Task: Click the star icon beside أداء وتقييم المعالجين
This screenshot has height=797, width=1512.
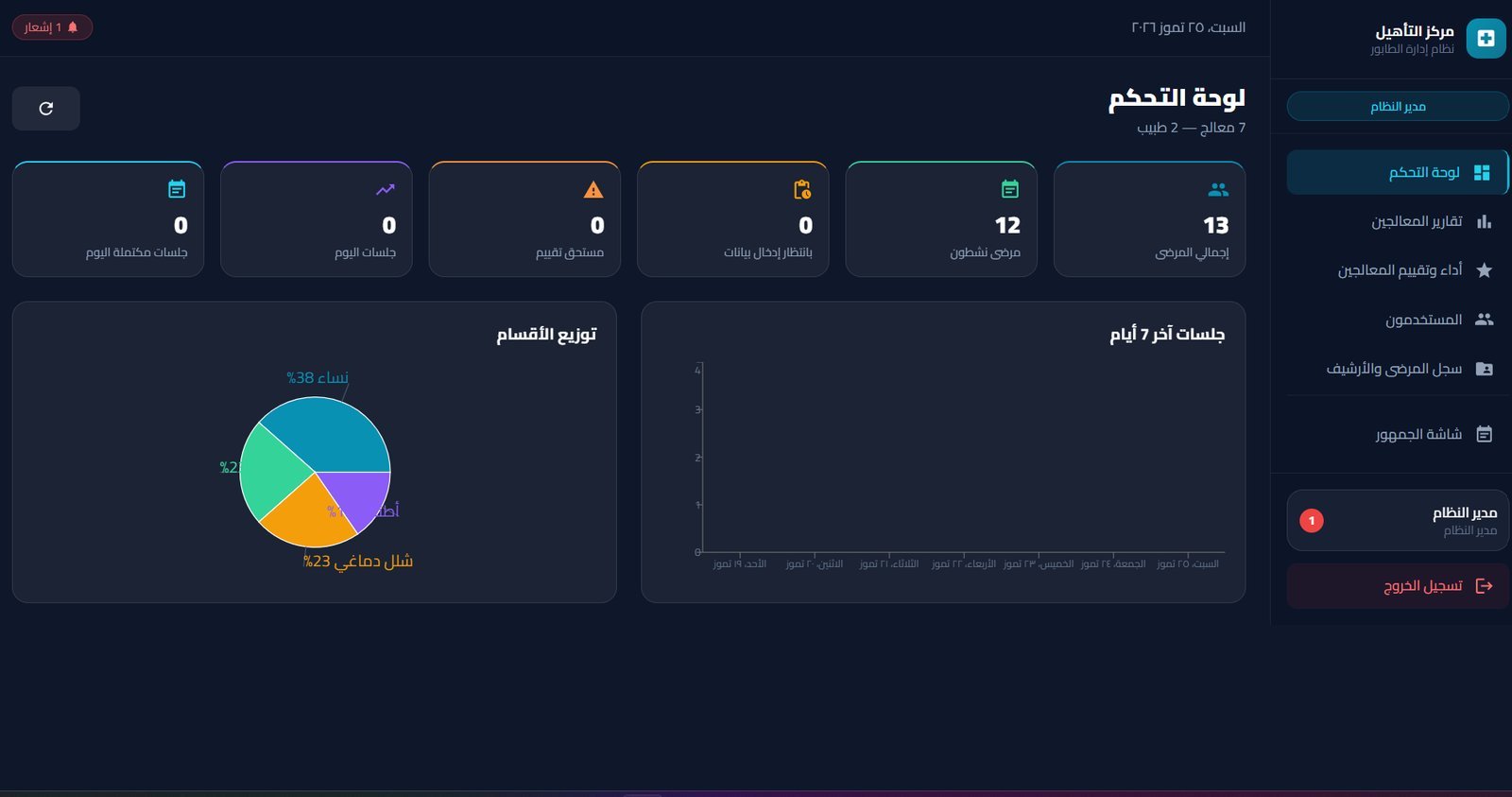Action: [1484, 270]
